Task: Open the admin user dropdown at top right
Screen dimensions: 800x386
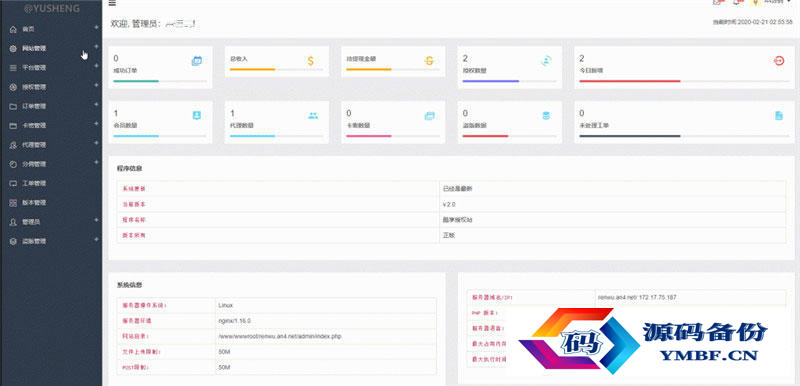Action: pos(777,3)
